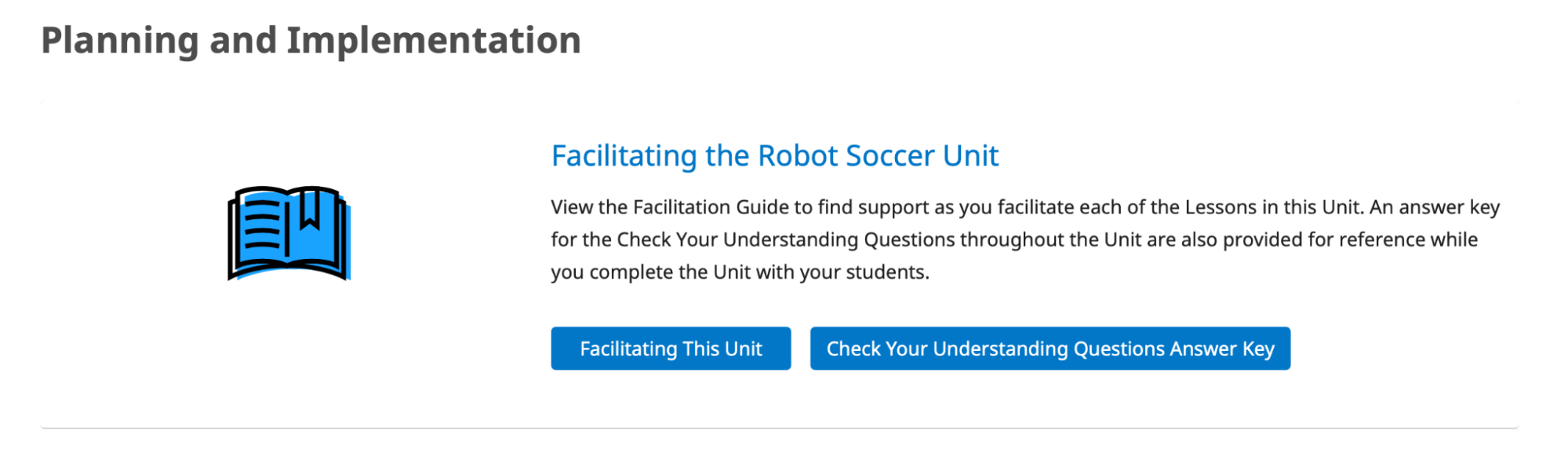Click the Planning and Implementation heading

[x=311, y=41]
